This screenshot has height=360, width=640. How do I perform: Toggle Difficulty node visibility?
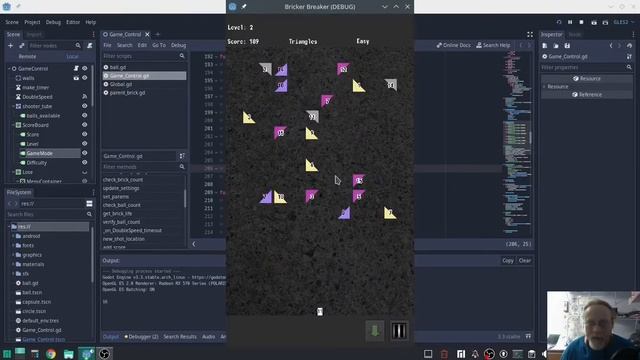tap(84, 162)
